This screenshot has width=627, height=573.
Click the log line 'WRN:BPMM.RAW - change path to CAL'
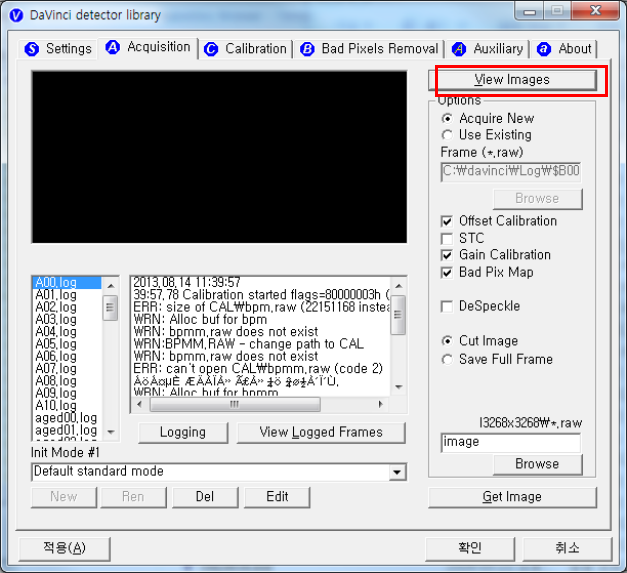click(249, 344)
